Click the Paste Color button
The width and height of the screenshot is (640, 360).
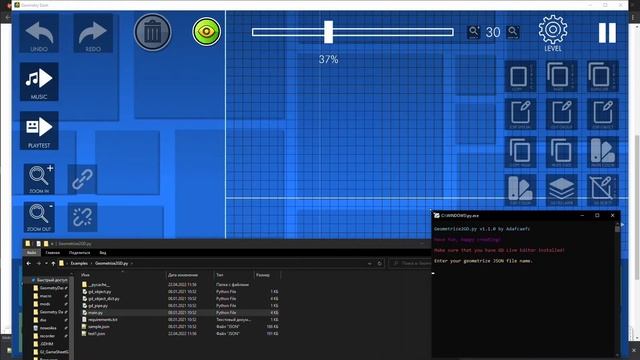point(603,152)
